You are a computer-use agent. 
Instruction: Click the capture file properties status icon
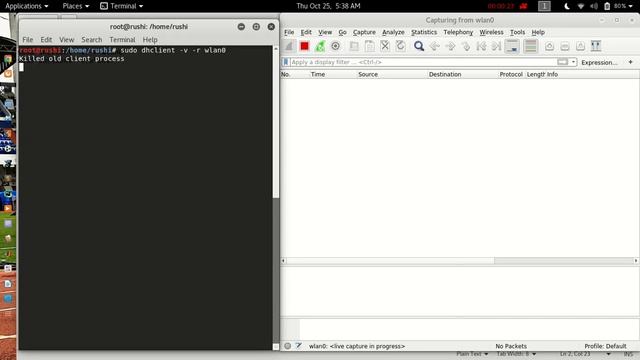tap(299, 346)
